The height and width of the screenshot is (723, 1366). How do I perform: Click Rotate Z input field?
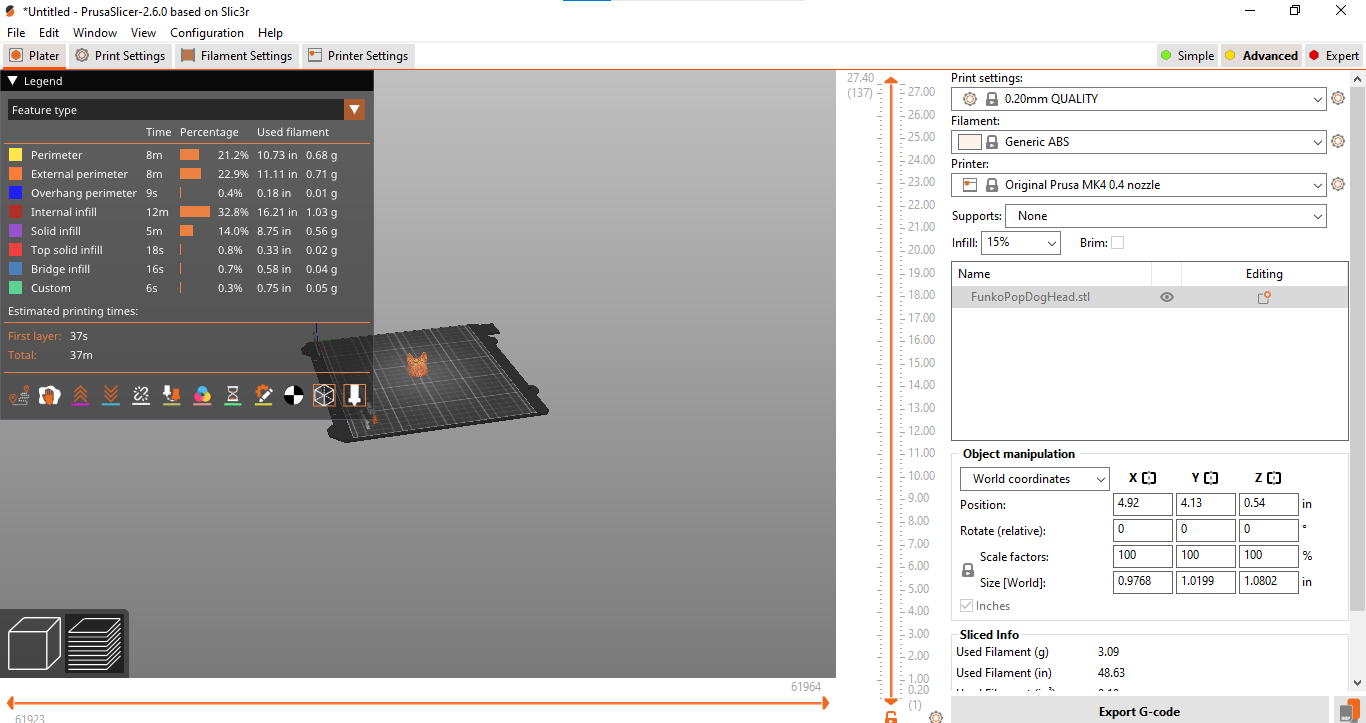click(x=1268, y=530)
